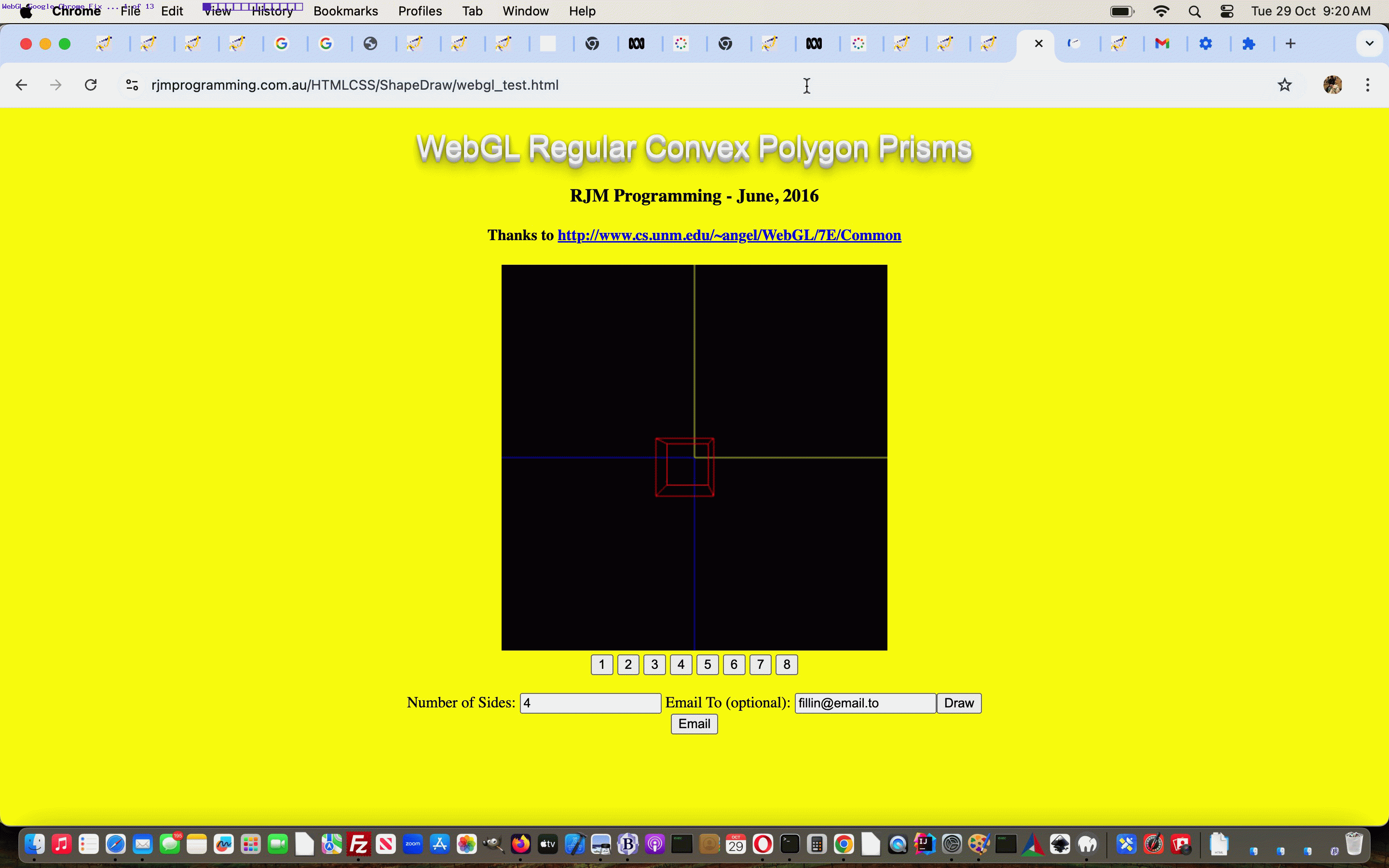1389x868 pixels.
Task: Expand the tab search chevron
Action: coord(1370,43)
